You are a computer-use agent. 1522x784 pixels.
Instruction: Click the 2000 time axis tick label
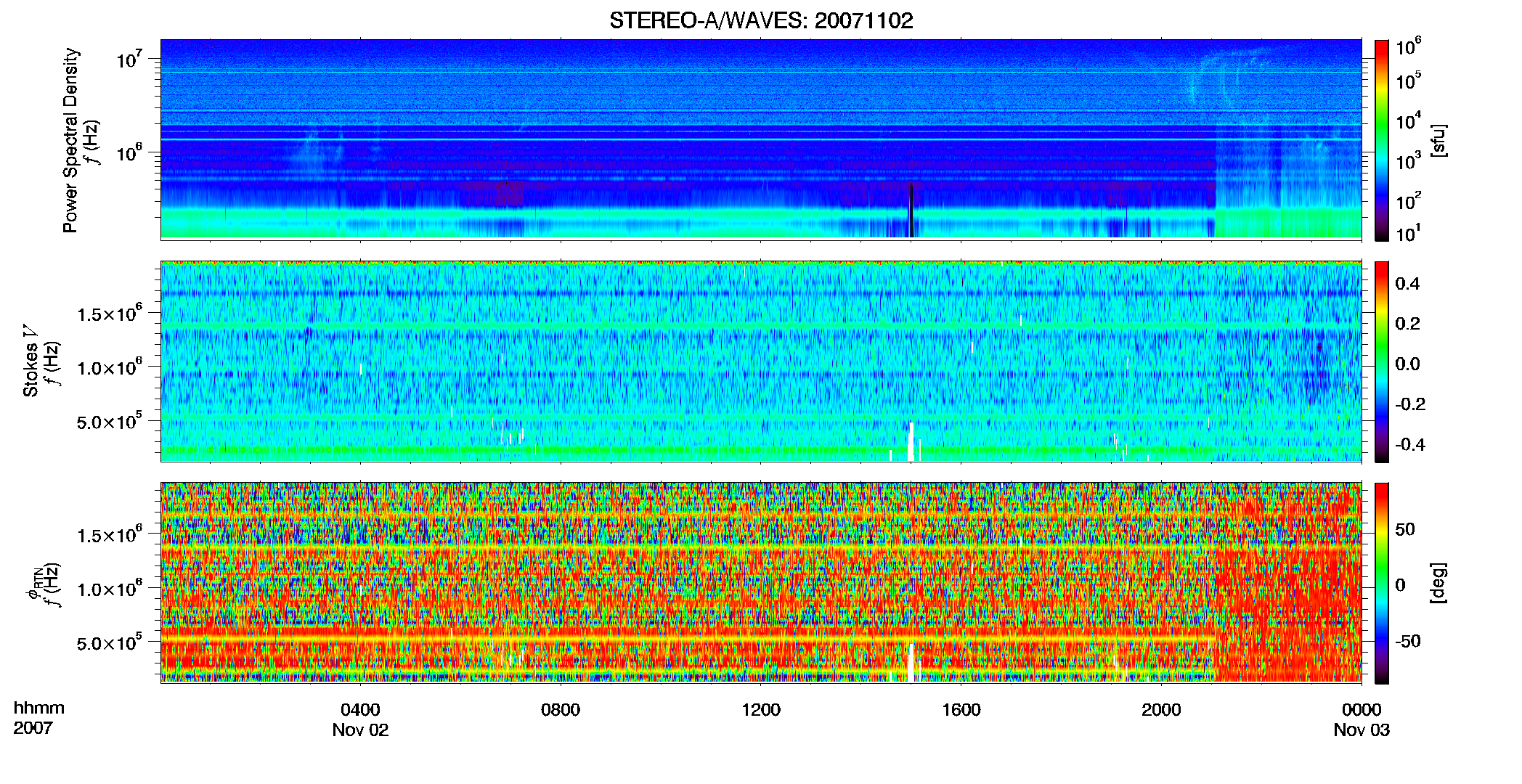1161,710
